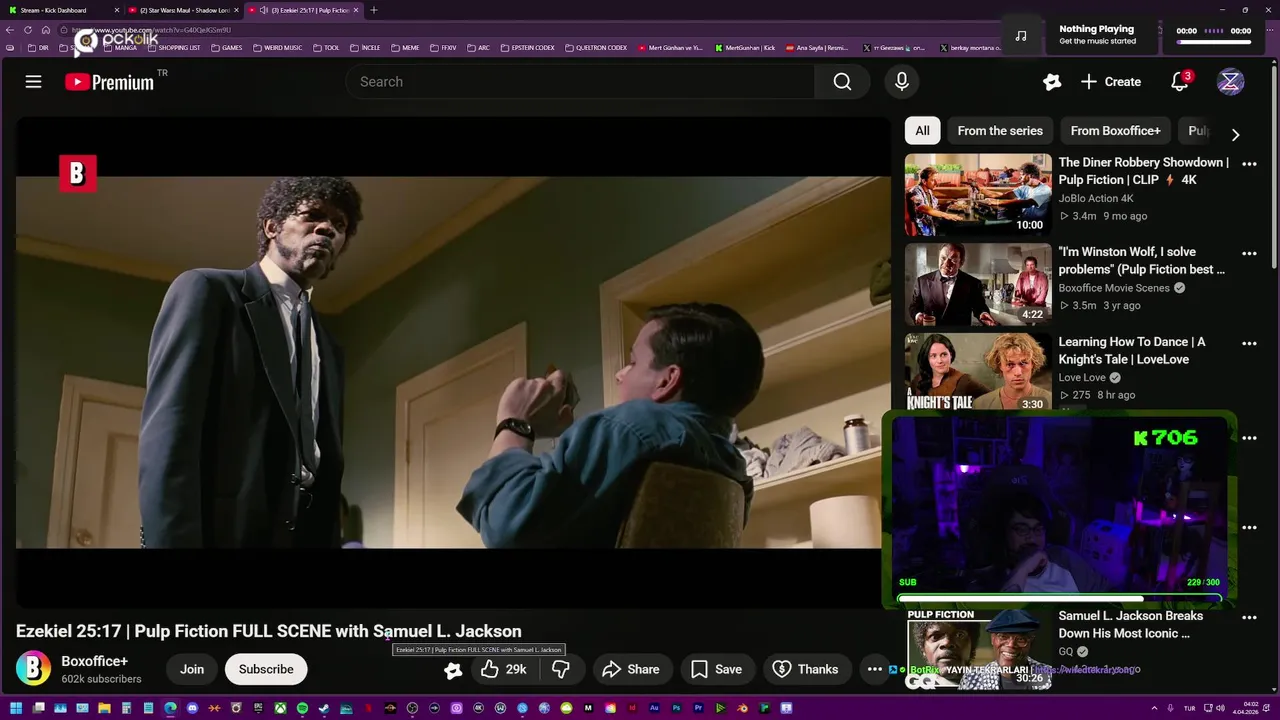
Task: Open the WEIRD MUSIC bookmark folder
Action: click(278, 48)
